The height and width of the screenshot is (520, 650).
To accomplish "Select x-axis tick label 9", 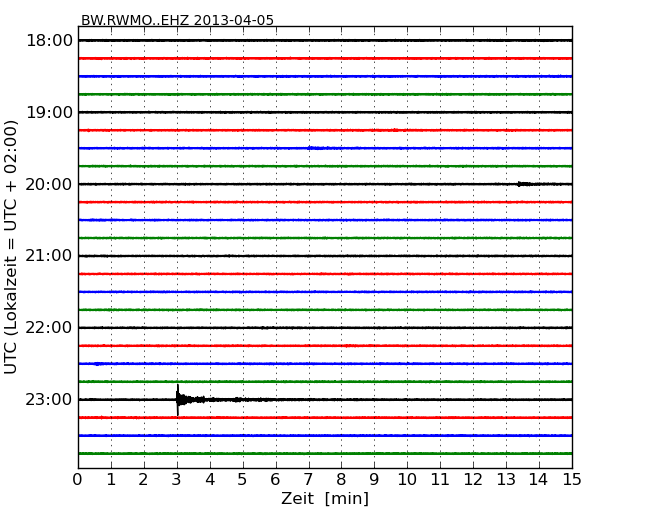I will pos(374,479).
